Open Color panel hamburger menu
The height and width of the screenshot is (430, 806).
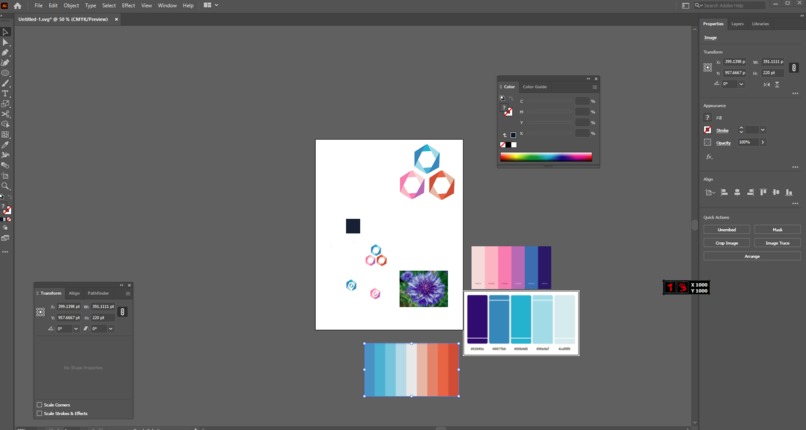[x=595, y=87]
